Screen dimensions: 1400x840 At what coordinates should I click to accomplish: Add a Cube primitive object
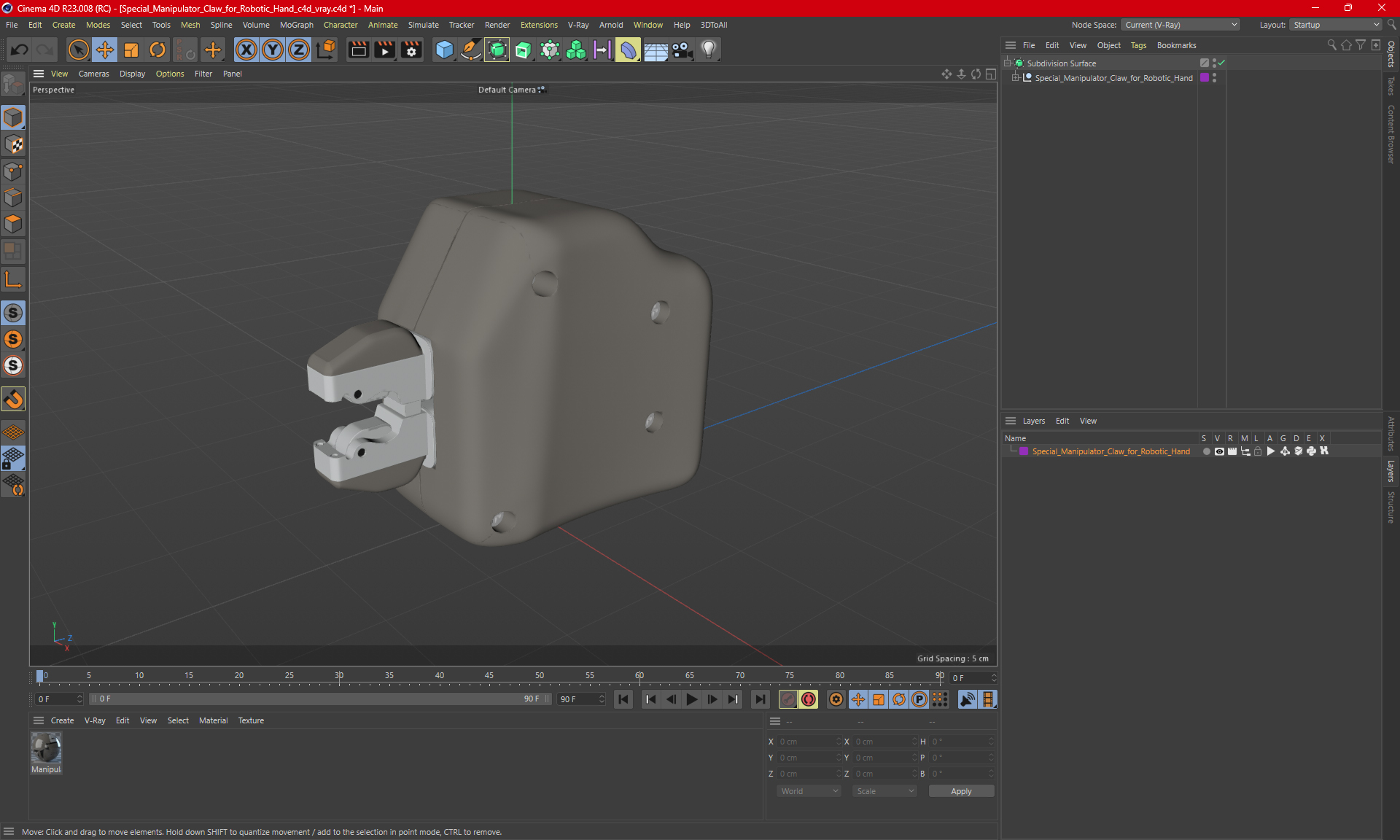coord(444,50)
